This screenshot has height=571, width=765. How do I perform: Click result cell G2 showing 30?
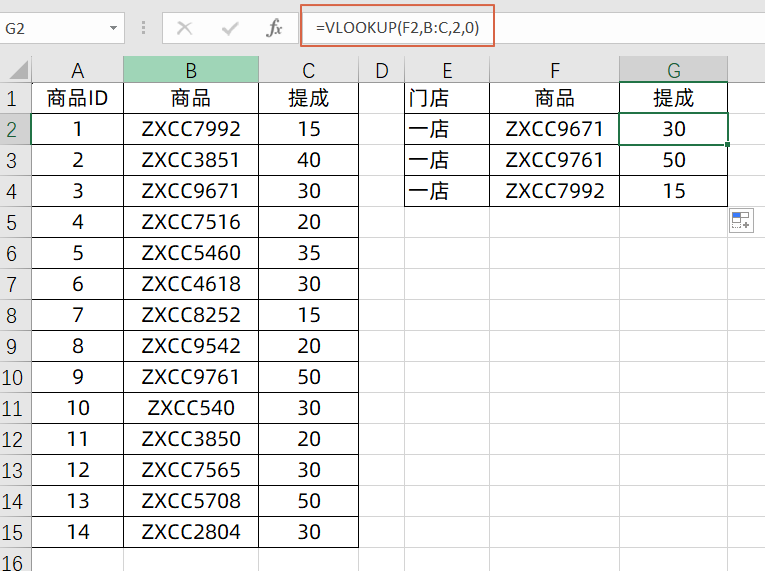click(x=673, y=129)
